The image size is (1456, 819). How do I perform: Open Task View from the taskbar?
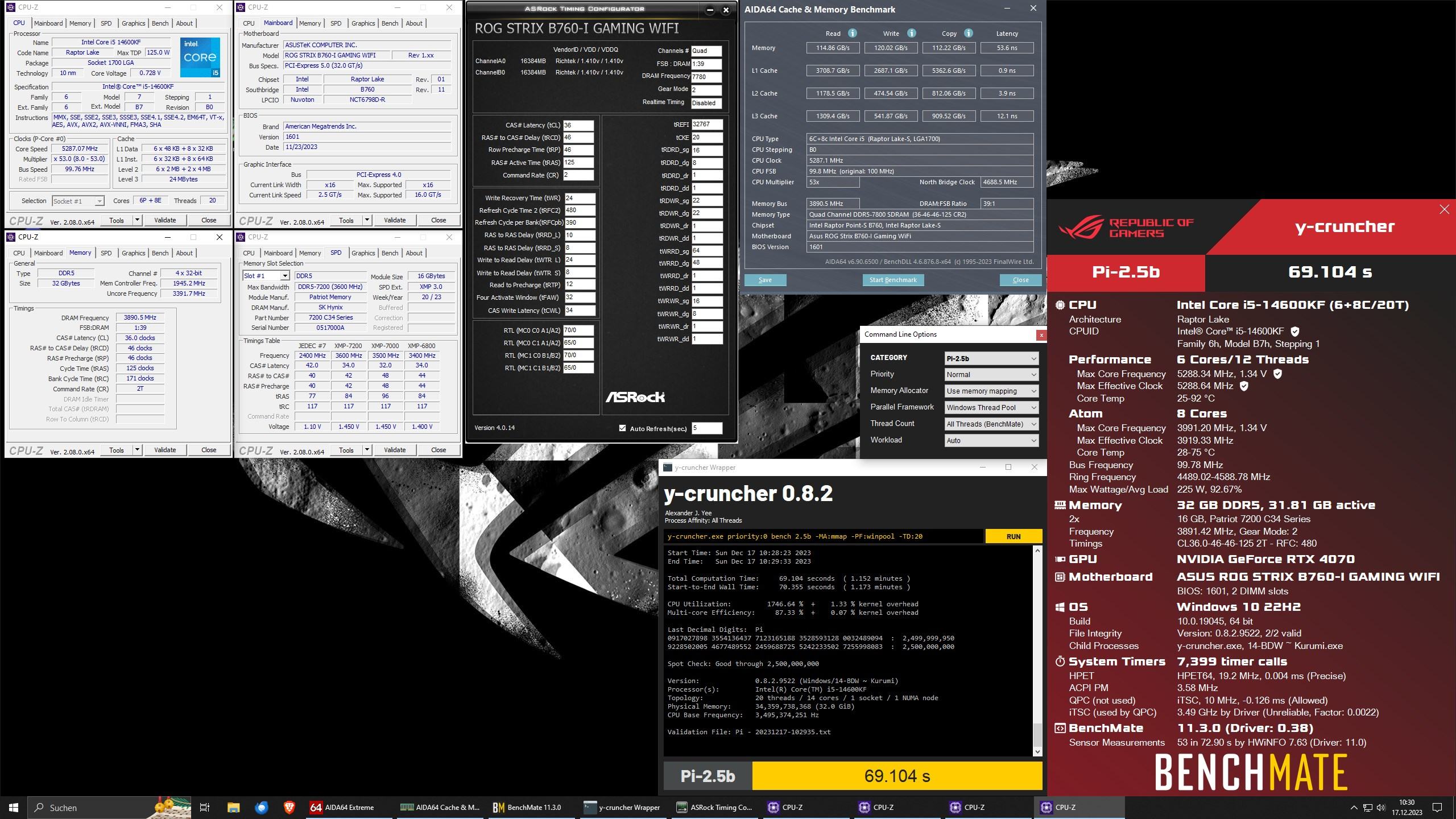pos(205,807)
